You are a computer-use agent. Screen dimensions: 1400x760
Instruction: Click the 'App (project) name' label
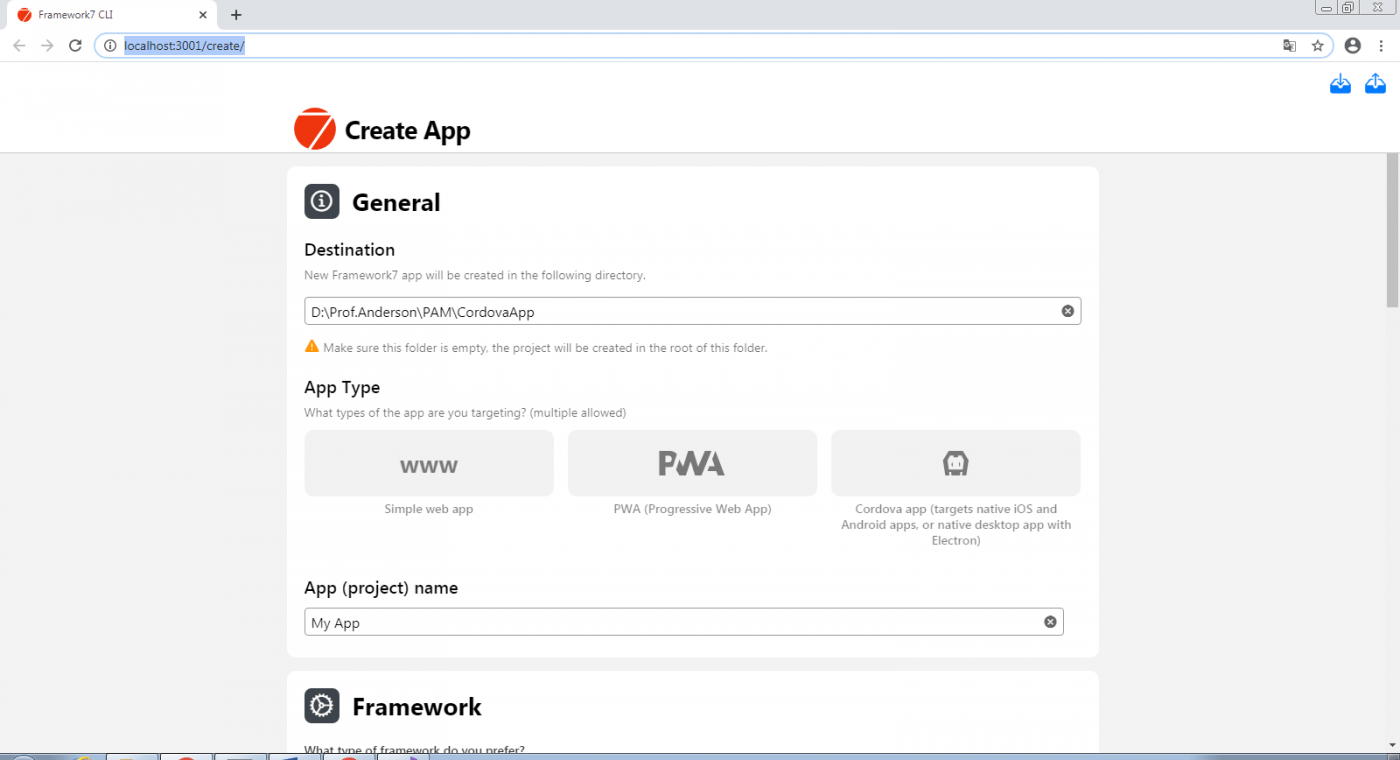381,588
